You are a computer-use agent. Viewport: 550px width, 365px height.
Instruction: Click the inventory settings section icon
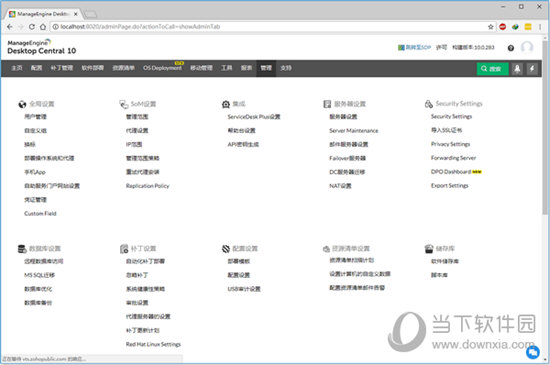point(326,249)
